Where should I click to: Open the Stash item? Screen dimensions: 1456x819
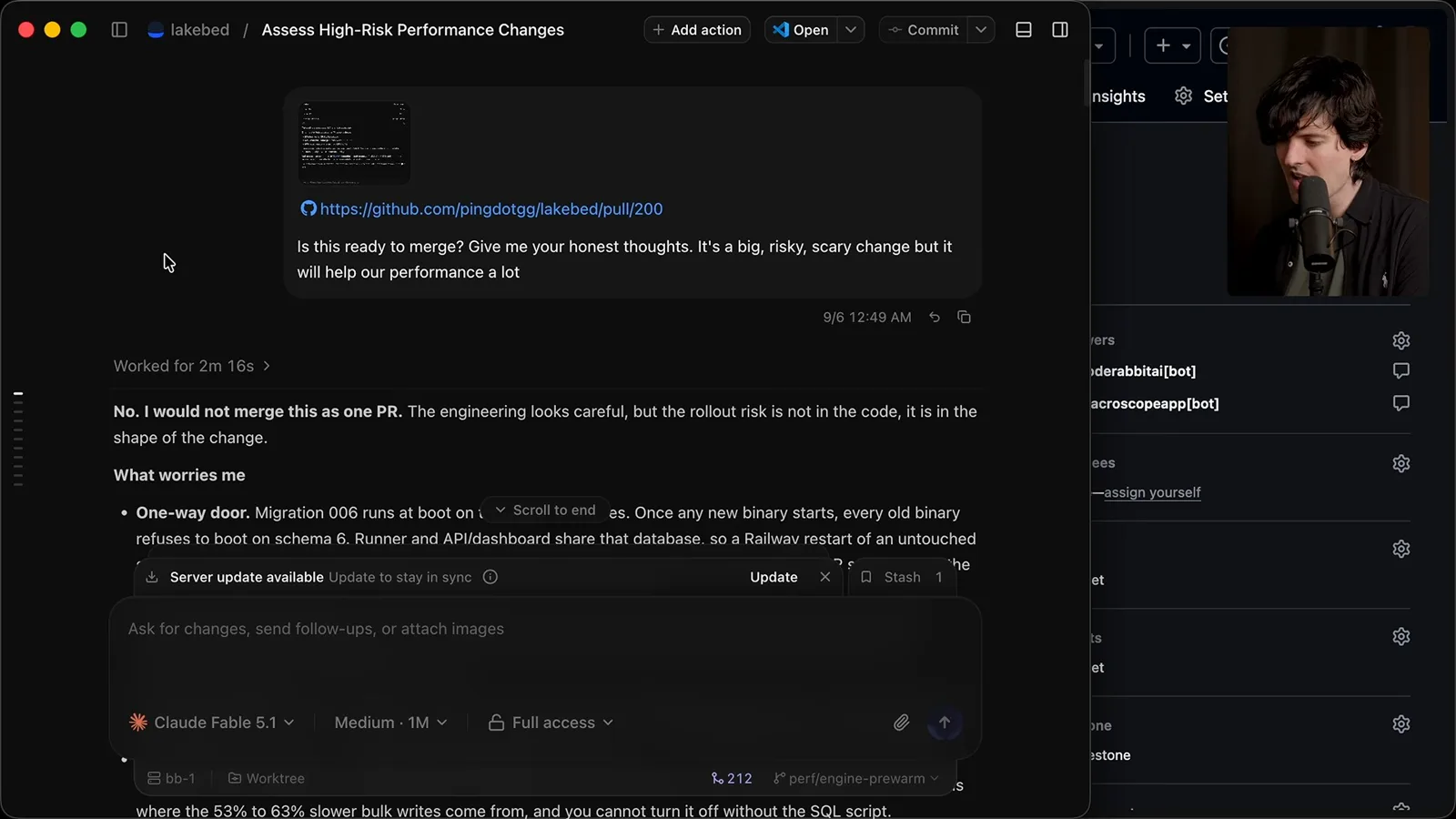point(902,577)
